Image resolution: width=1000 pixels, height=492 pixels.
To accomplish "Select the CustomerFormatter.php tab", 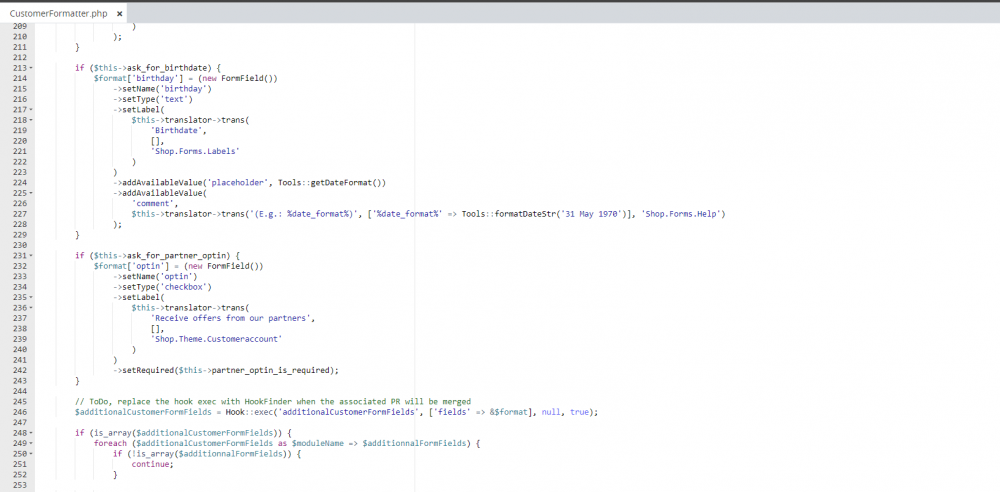I will click(x=58, y=13).
